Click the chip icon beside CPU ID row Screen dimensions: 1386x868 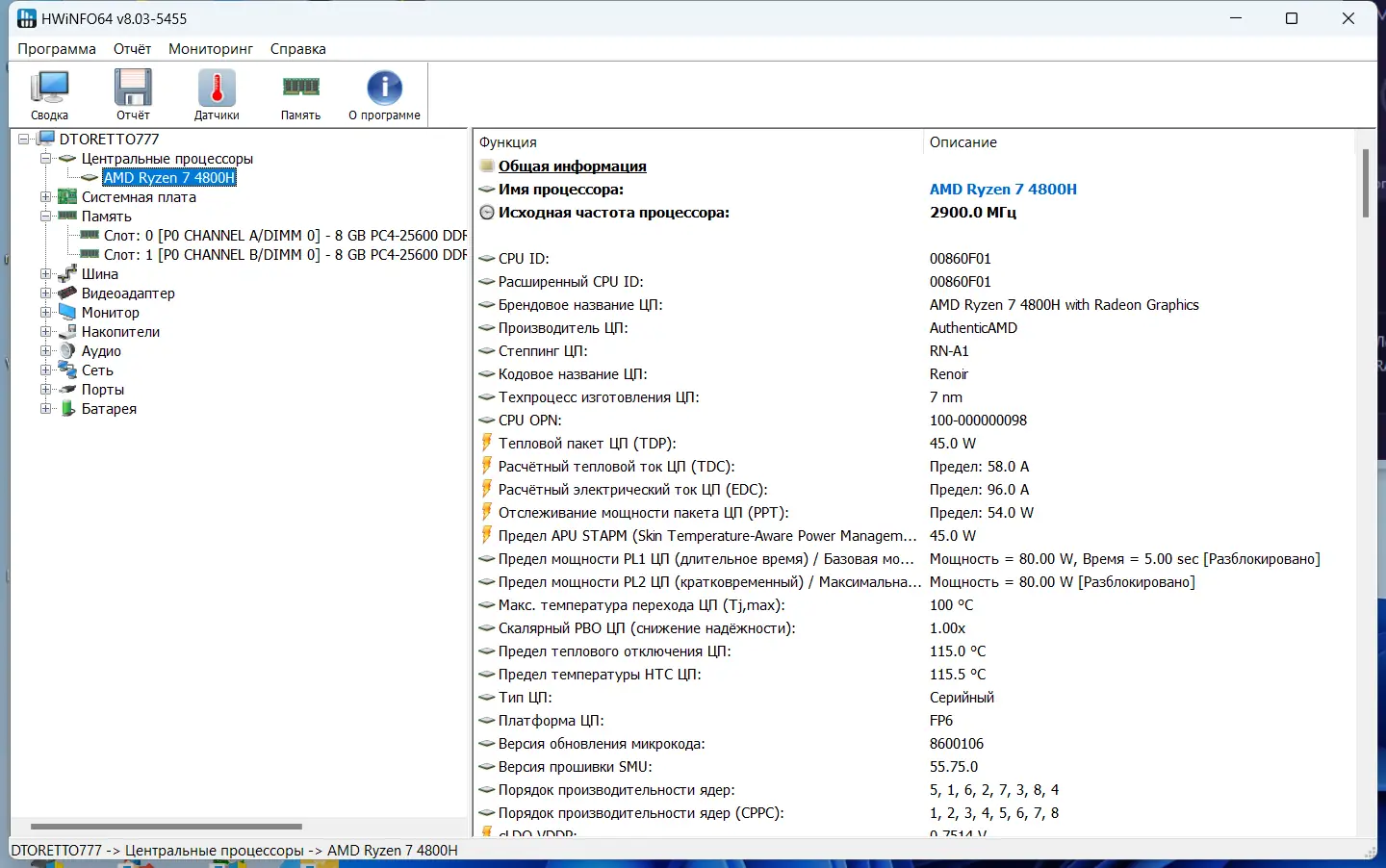[487, 258]
